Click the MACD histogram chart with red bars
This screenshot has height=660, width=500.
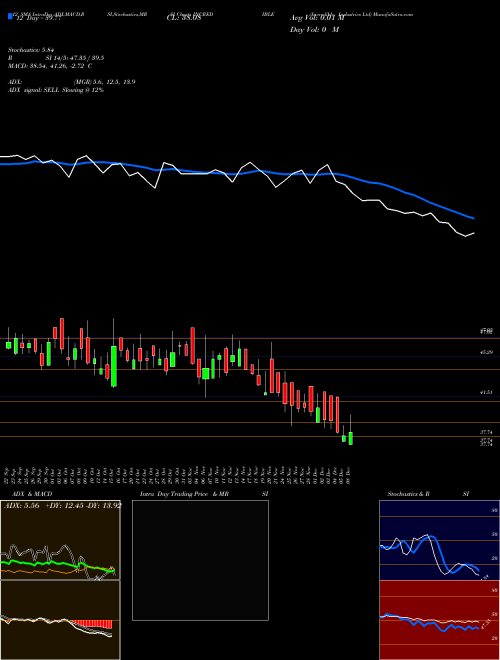[x=60, y=620]
